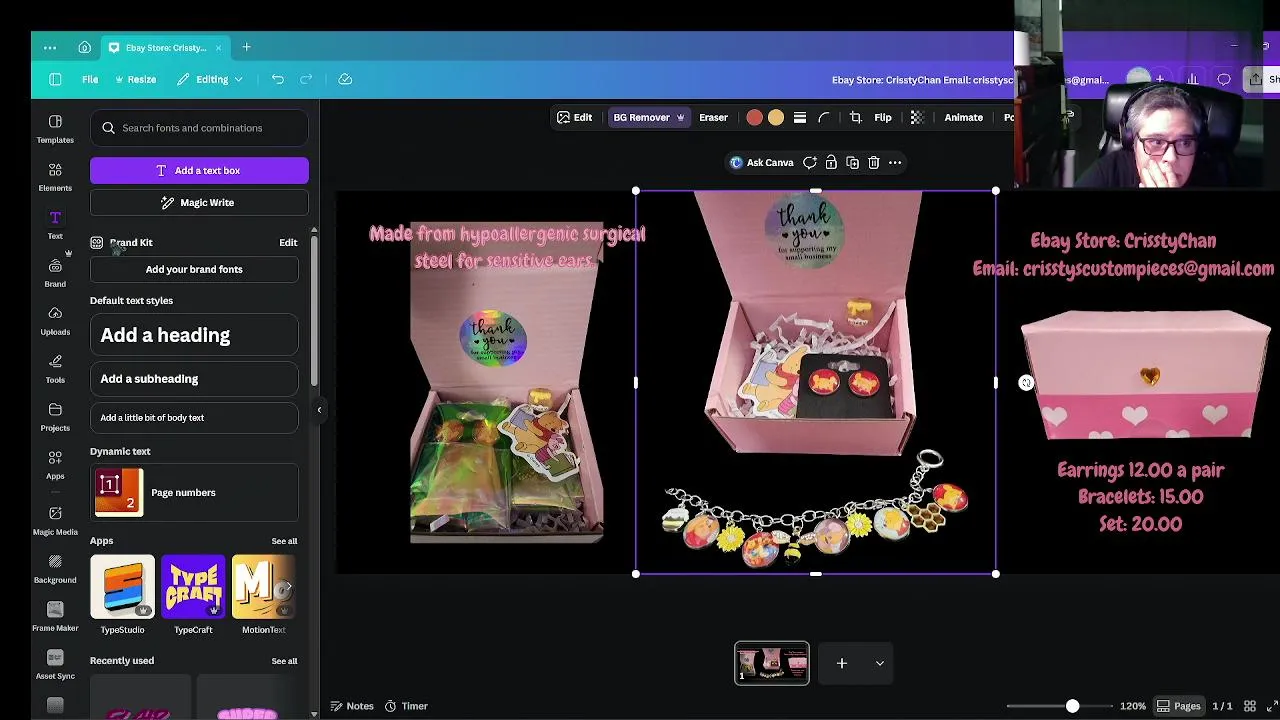This screenshot has height=720, width=1280.
Task: Click Ask Canva in the floating toolbar
Action: click(762, 162)
